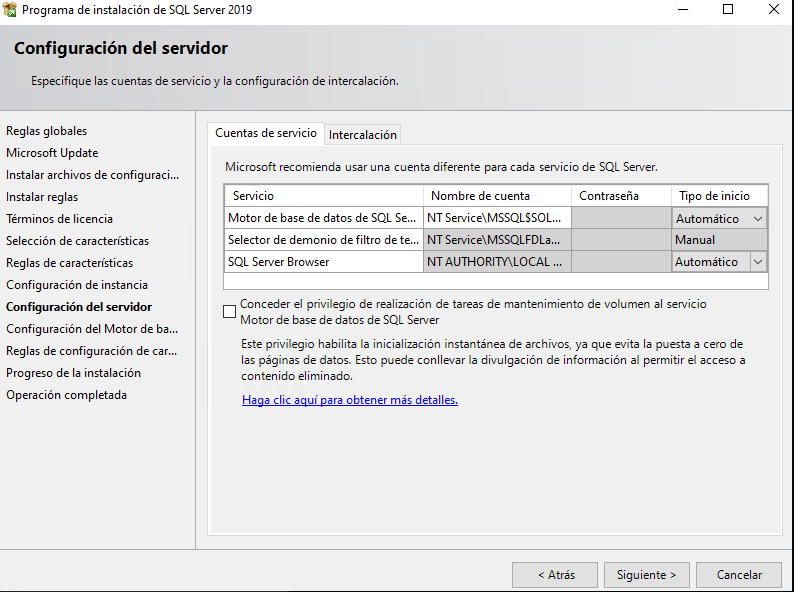Select Selección de características step
The image size is (794, 592).
coord(77,241)
